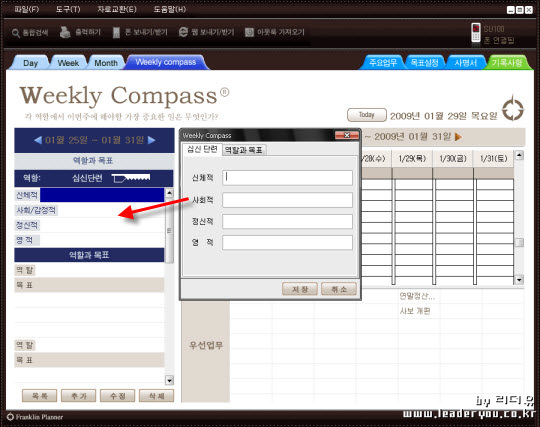The width and height of the screenshot is (540, 427).
Task: Click the 1/30(금) column header
Action: click(x=453, y=158)
